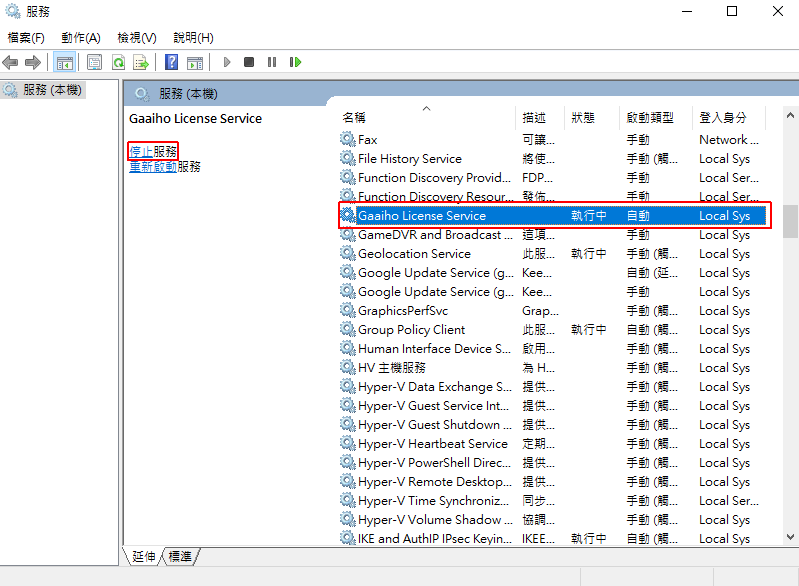Click the 重新啟動 service link

[153, 167]
